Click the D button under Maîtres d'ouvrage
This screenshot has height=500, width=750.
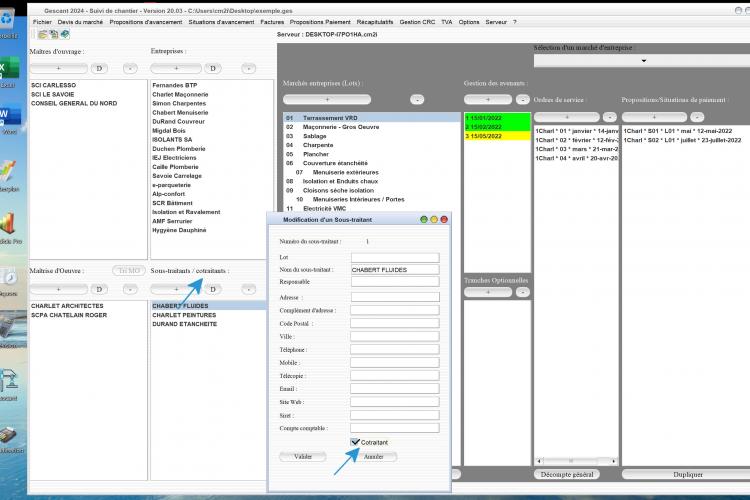tap(99, 68)
